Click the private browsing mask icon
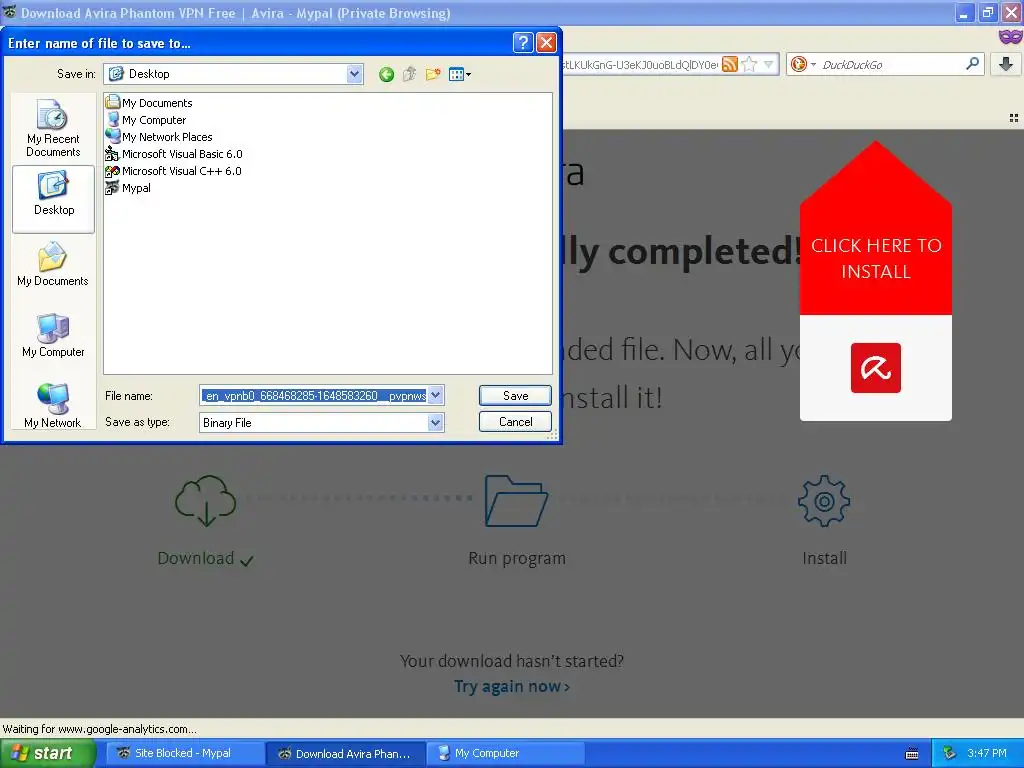Screen dimensions: 1024x768 pyautogui.click(x=1010, y=37)
